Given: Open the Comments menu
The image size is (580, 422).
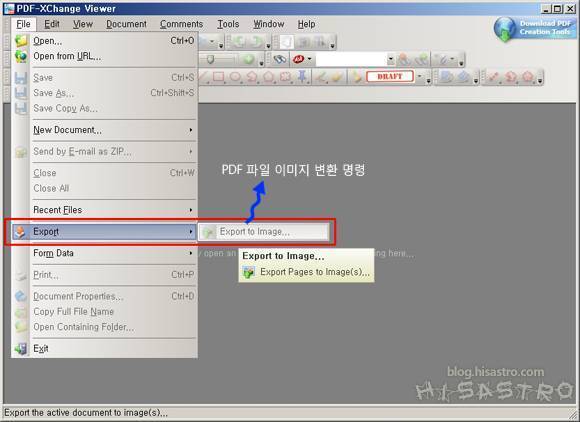Looking at the screenshot, I should click(x=181, y=24).
